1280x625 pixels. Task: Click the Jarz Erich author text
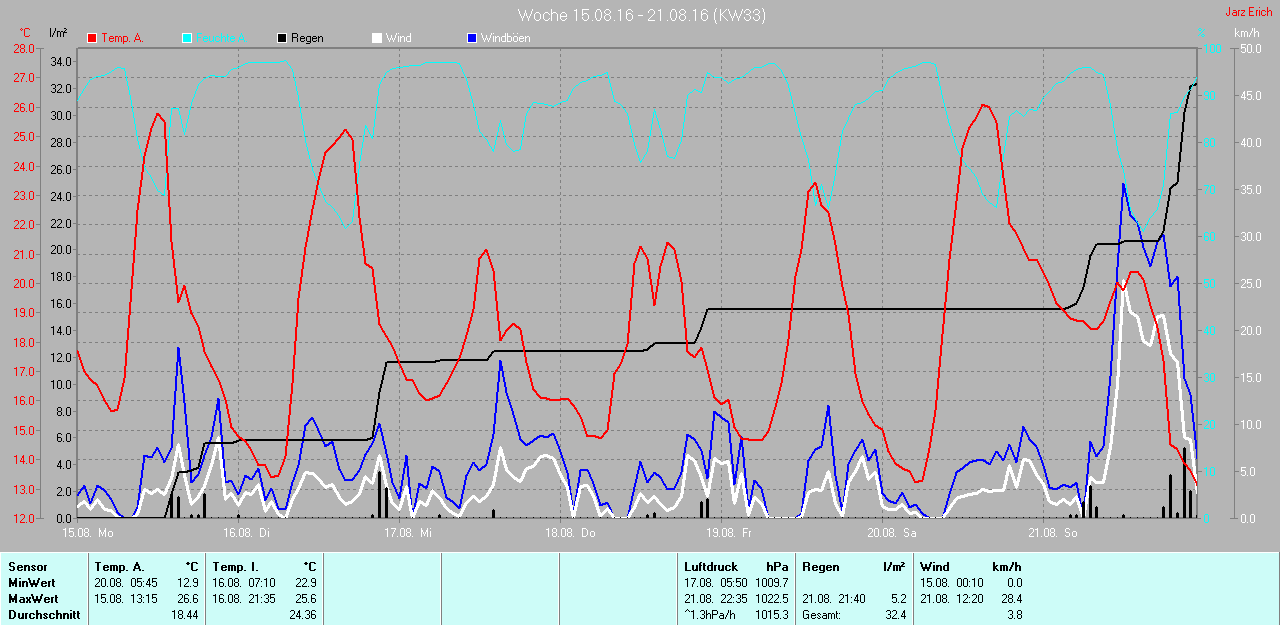coord(1249,12)
